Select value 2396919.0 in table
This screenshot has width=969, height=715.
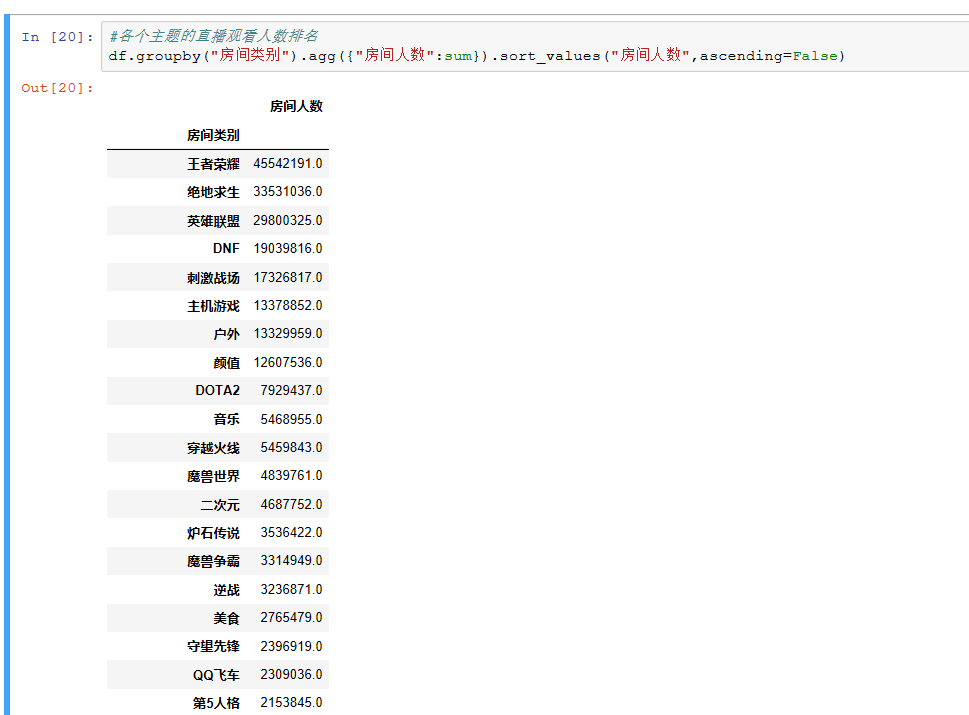tap(292, 646)
